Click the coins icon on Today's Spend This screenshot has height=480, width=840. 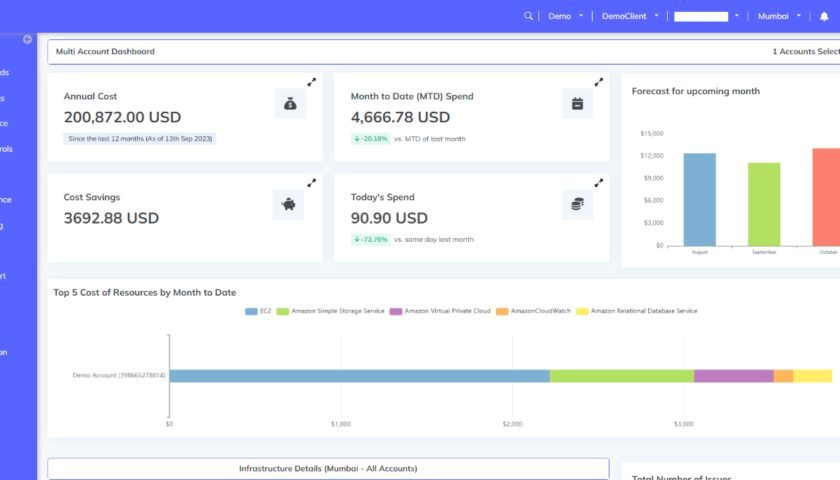point(577,204)
